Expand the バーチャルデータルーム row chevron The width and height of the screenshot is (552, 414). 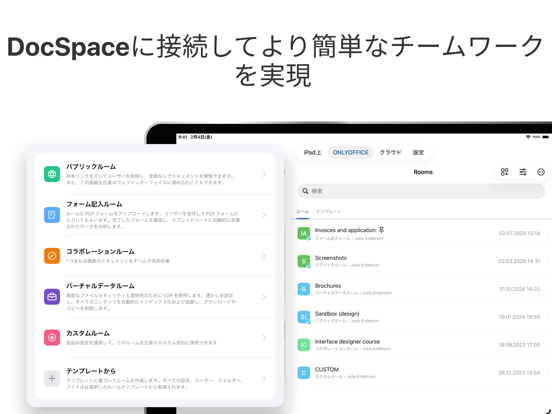click(264, 297)
